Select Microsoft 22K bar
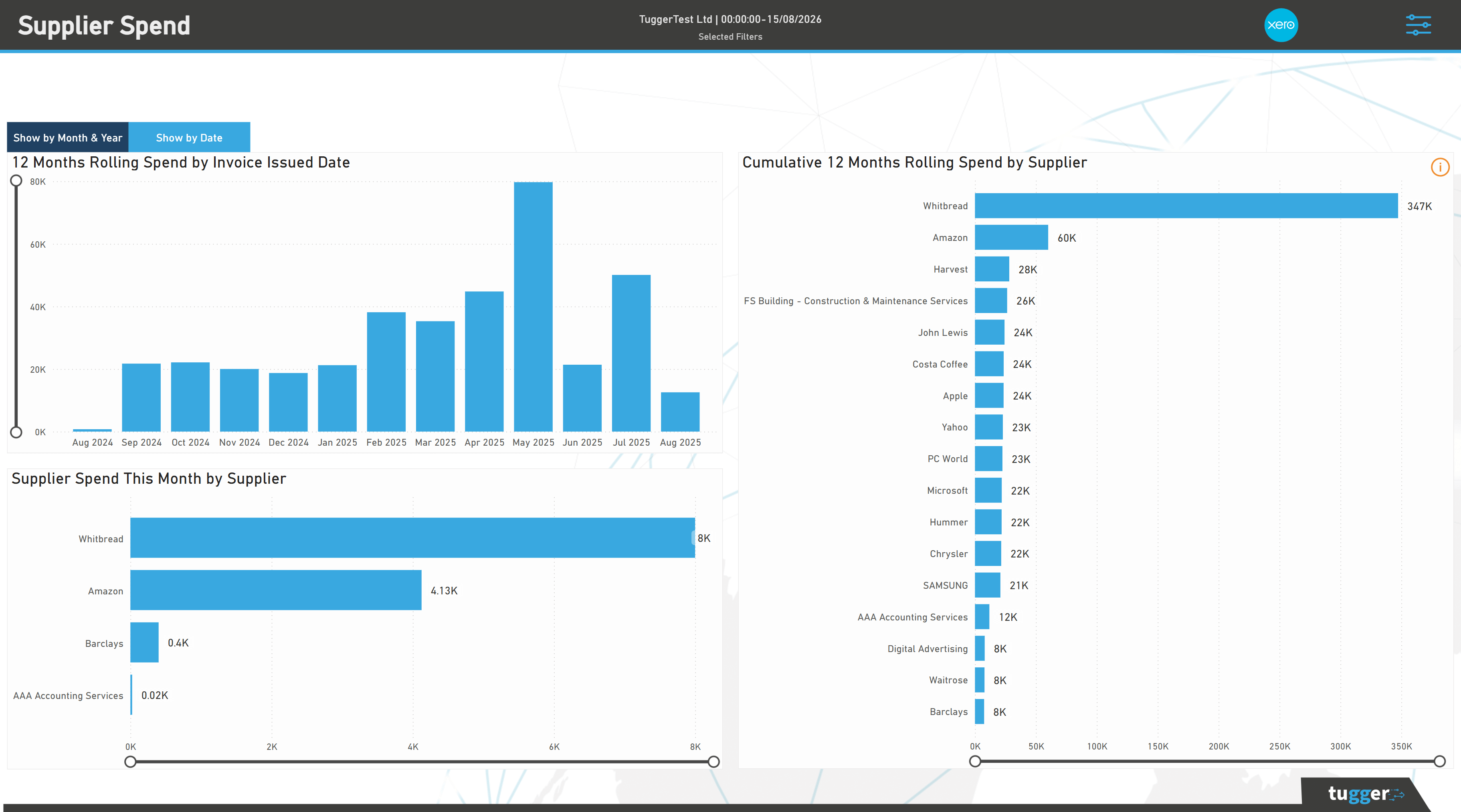The width and height of the screenshot is (1461, 812). [x=988, y=490]
